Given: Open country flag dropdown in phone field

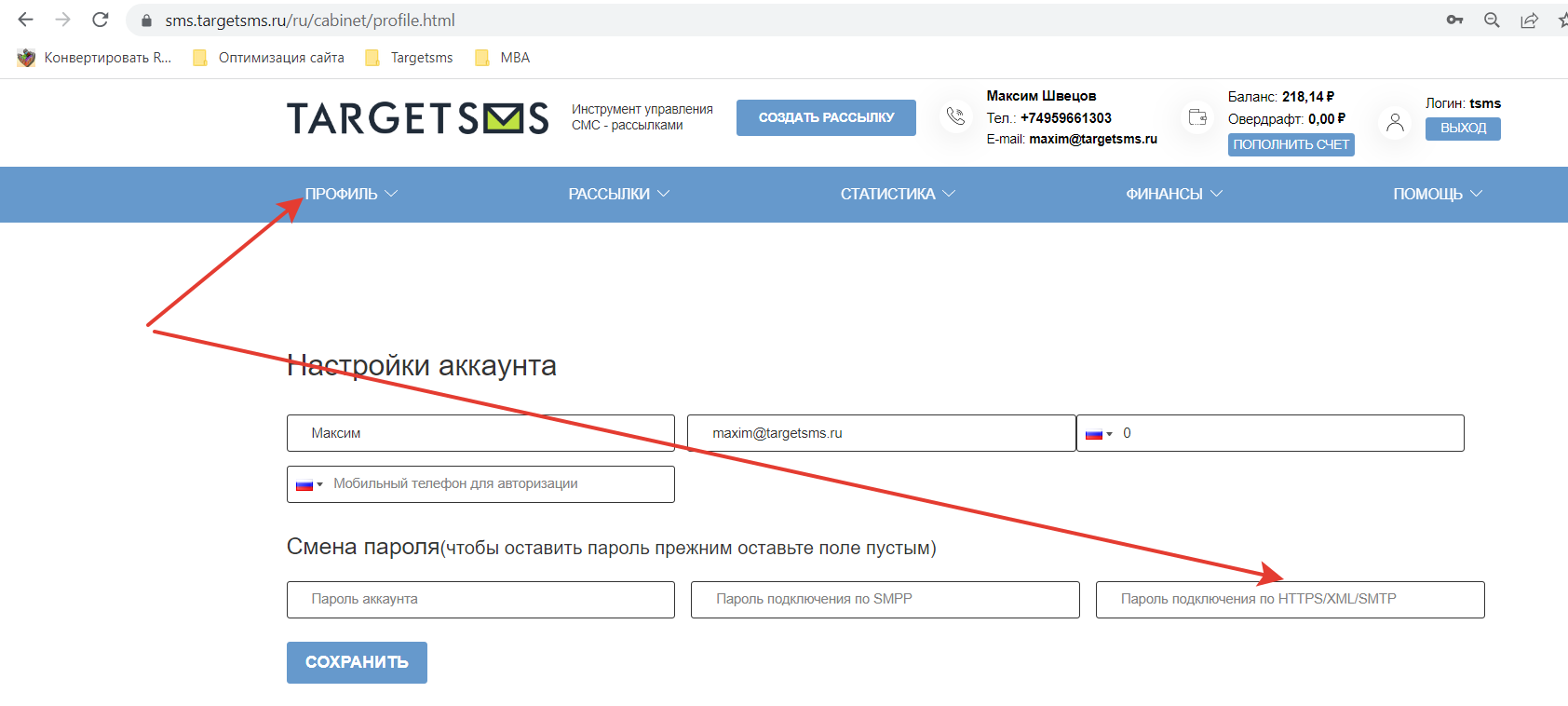Looking at the screenshot, I should coord(1100,434).
